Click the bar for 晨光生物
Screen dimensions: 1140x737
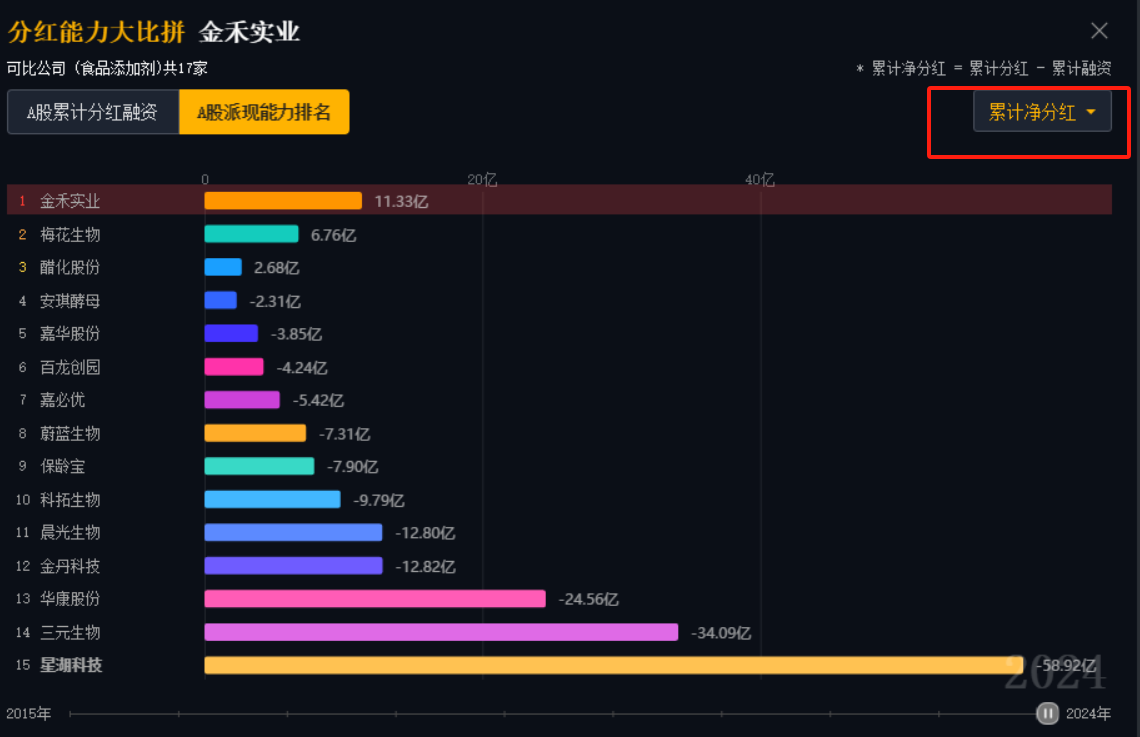click(293, 533)
